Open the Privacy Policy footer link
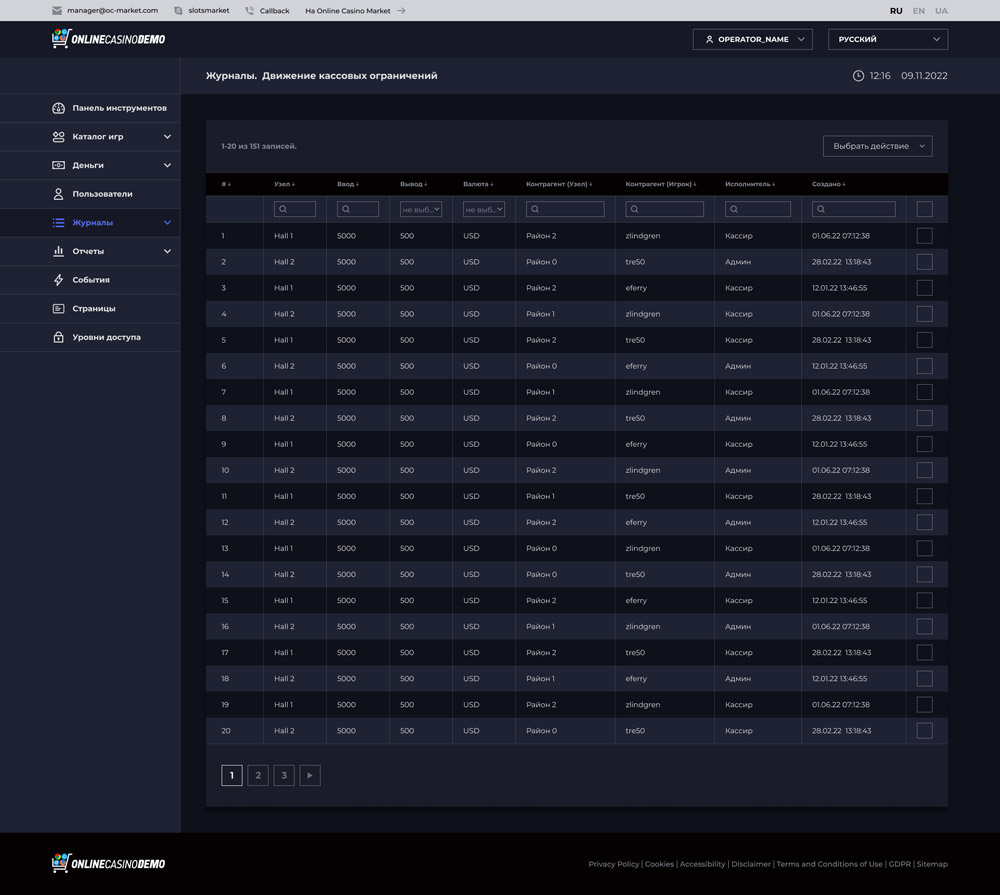Viewport: 1000px width, 895px height. click(x=613, y=864)
